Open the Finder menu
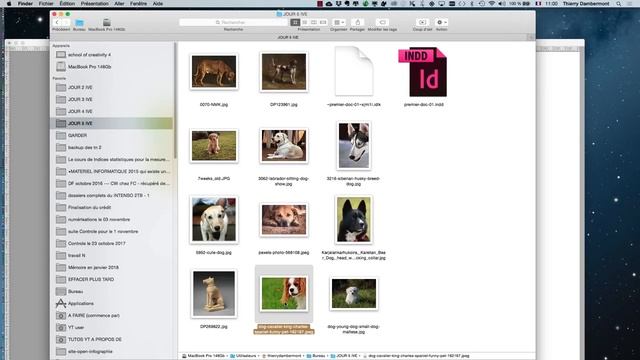 25,4
